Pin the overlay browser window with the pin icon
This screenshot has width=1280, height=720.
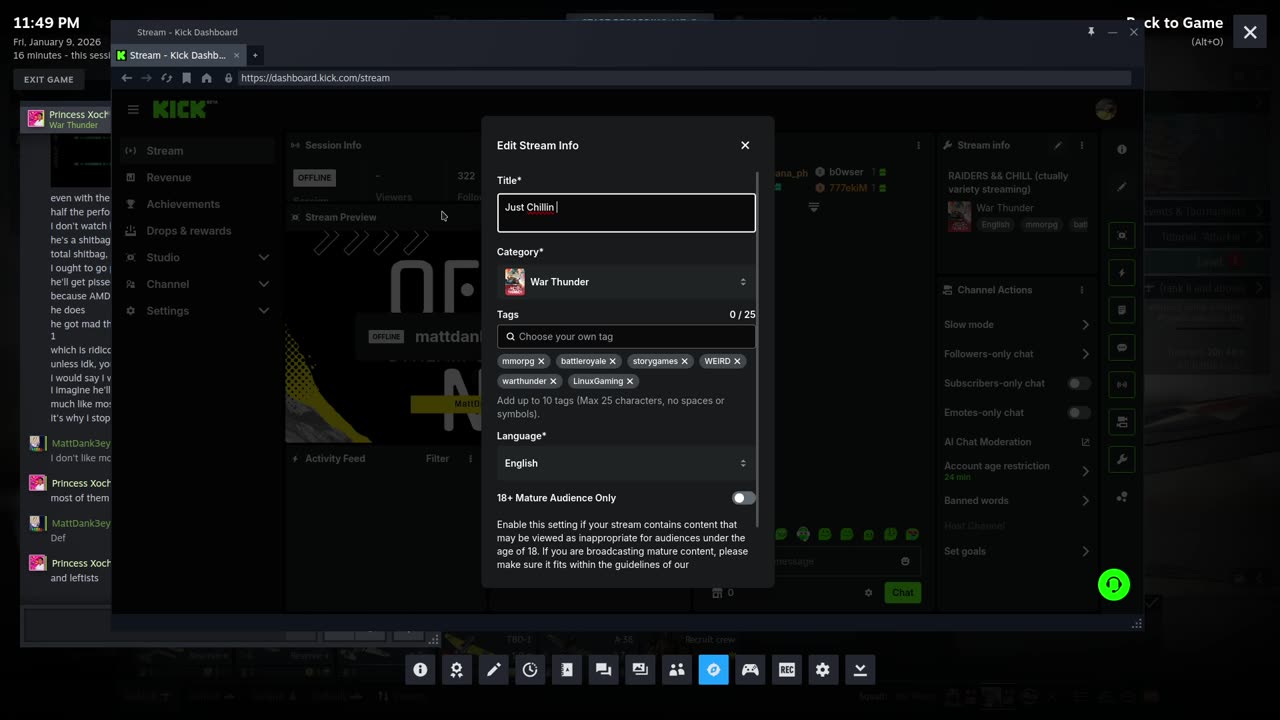1091,32
